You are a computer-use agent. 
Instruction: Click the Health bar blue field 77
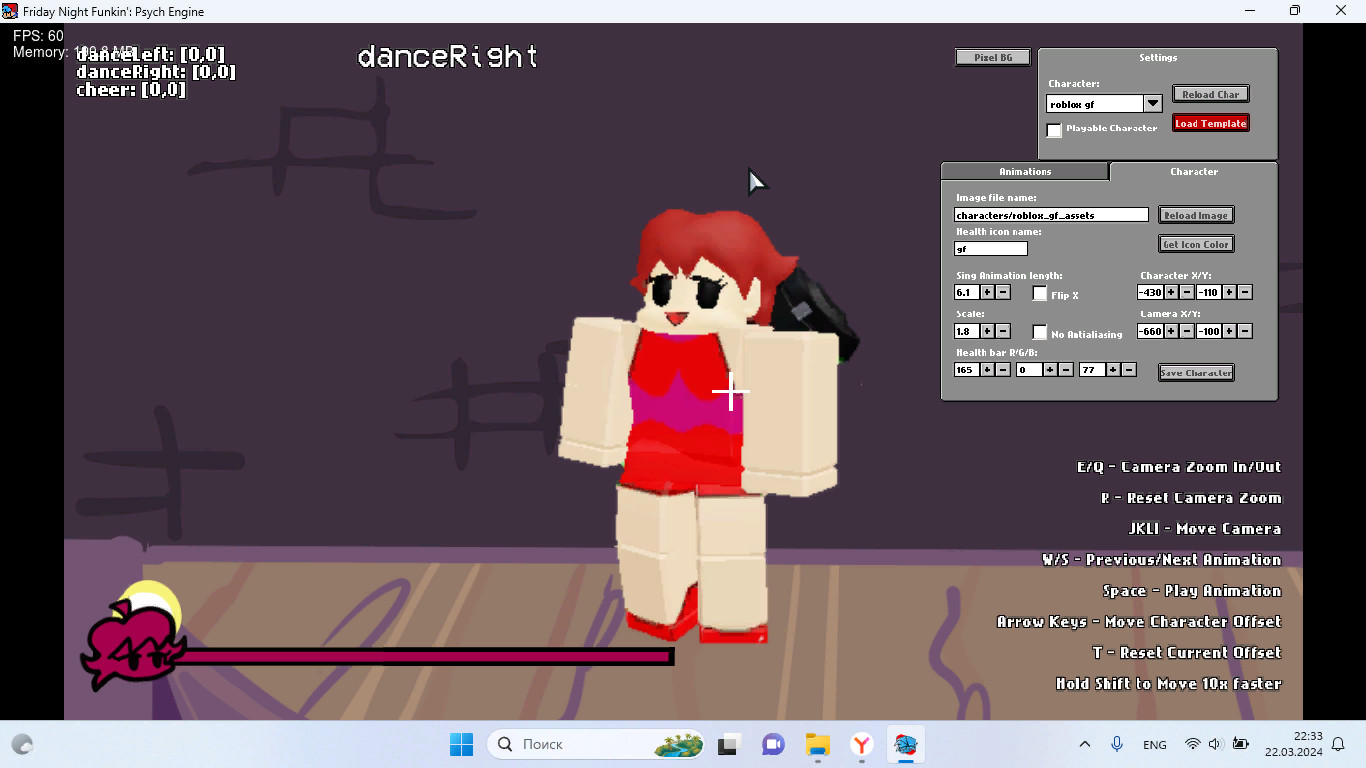pos(1092,369)
